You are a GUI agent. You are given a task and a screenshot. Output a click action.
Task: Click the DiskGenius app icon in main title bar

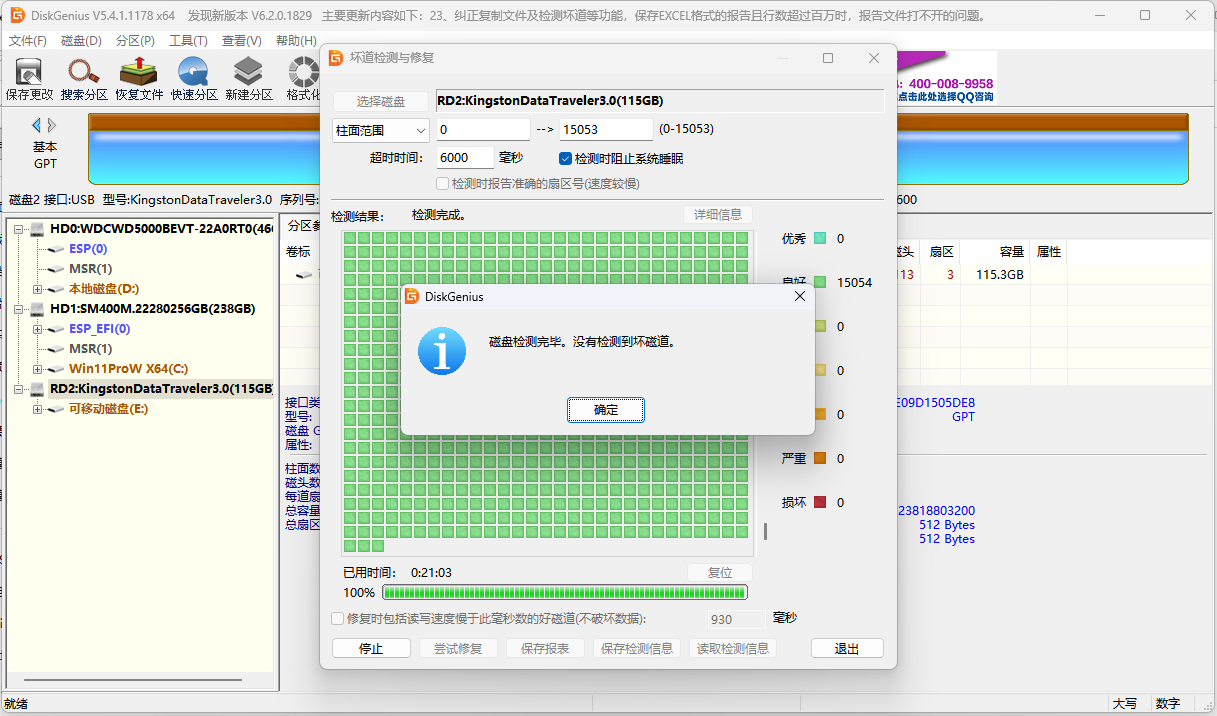coord(17,16)
